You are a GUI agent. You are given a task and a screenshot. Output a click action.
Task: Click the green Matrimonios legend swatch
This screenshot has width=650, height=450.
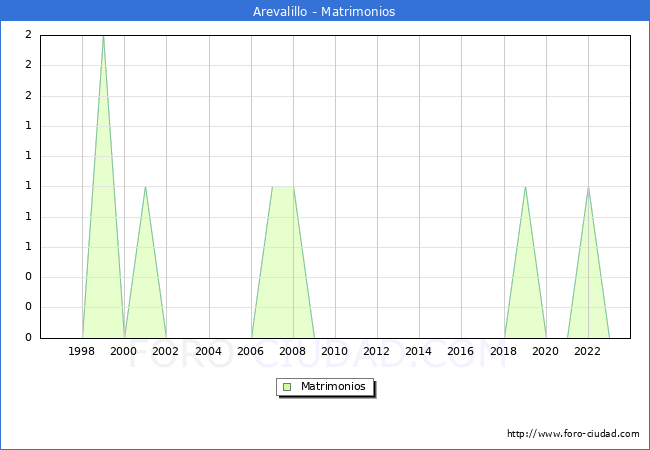287,387
